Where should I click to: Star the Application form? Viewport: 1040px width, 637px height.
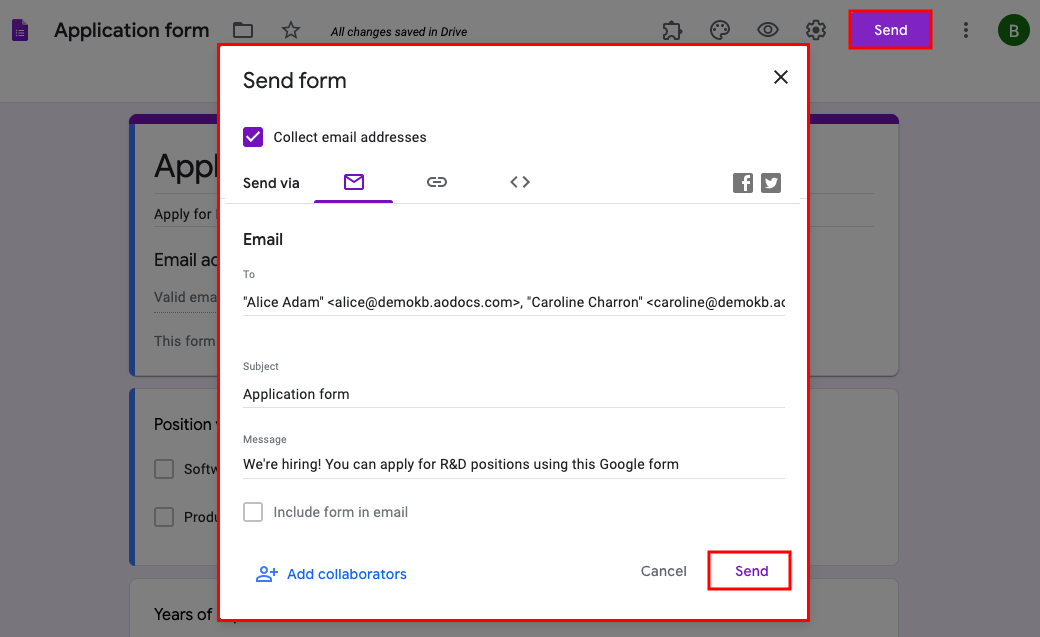pyautogui.click(x=291, y=30)
